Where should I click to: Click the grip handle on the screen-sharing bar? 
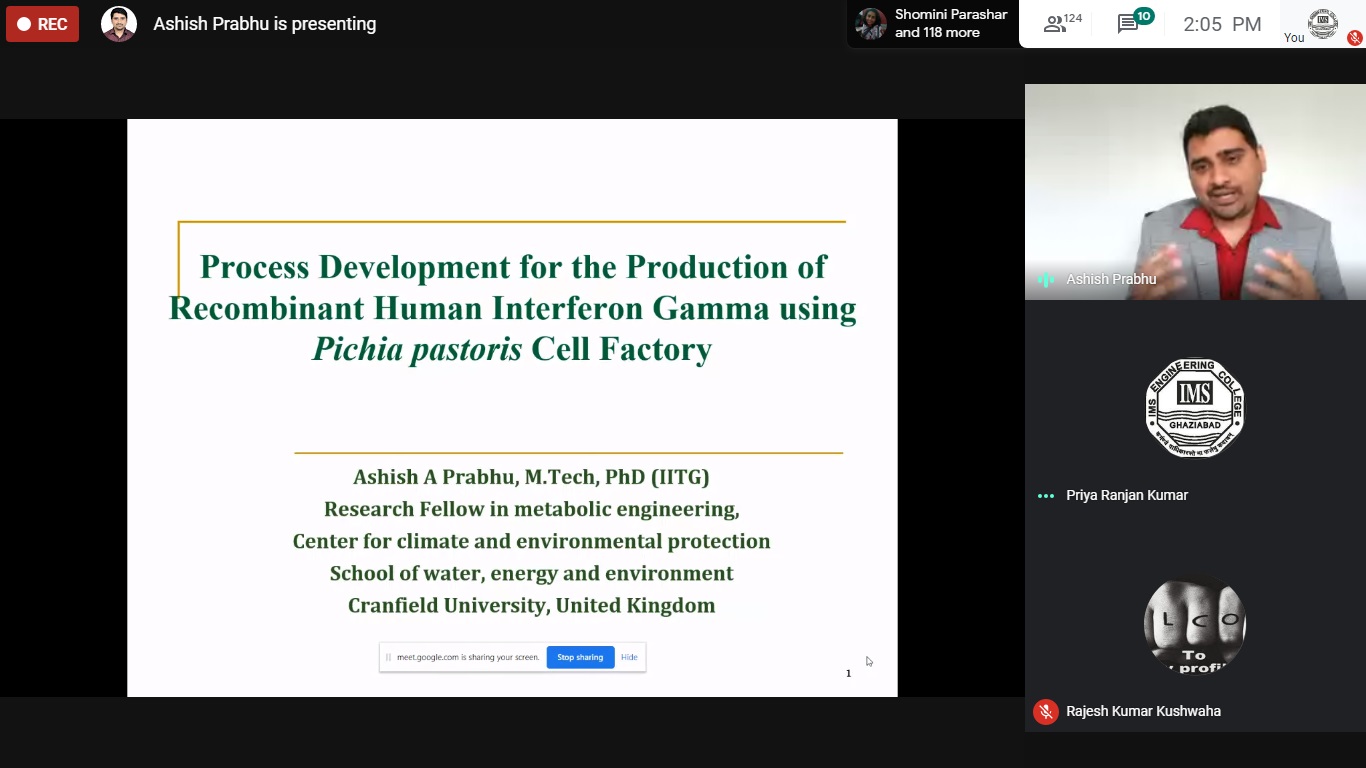[x=388, y=657]
